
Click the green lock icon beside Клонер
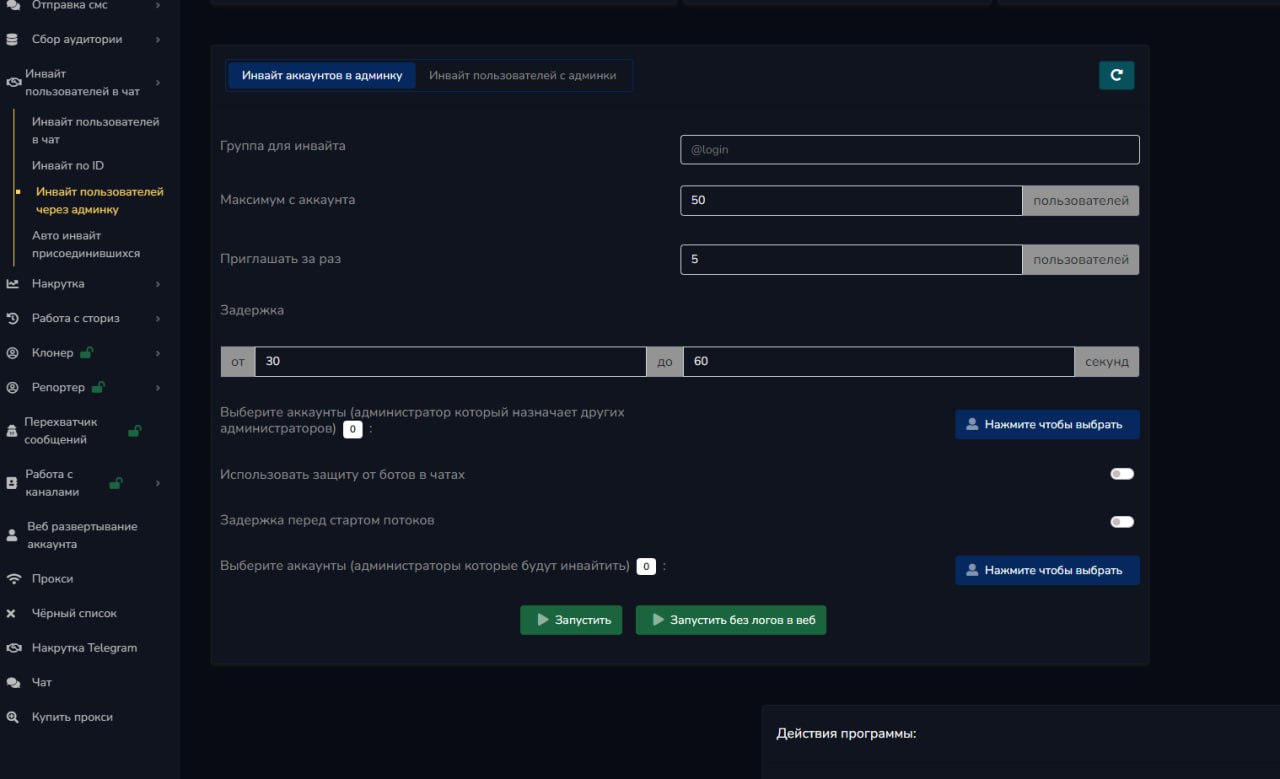[86, 353]
